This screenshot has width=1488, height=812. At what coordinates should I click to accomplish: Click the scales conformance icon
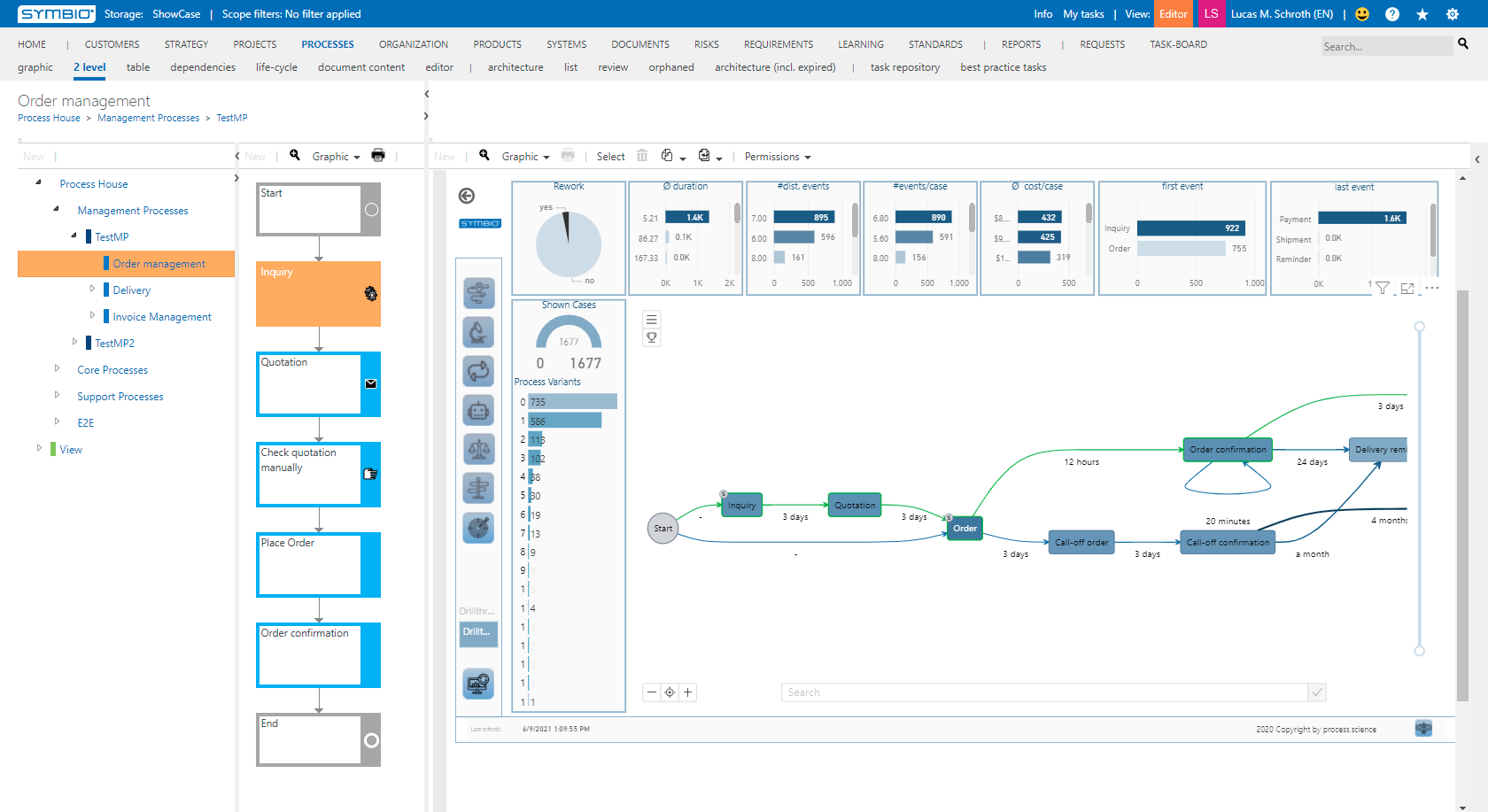478,449
